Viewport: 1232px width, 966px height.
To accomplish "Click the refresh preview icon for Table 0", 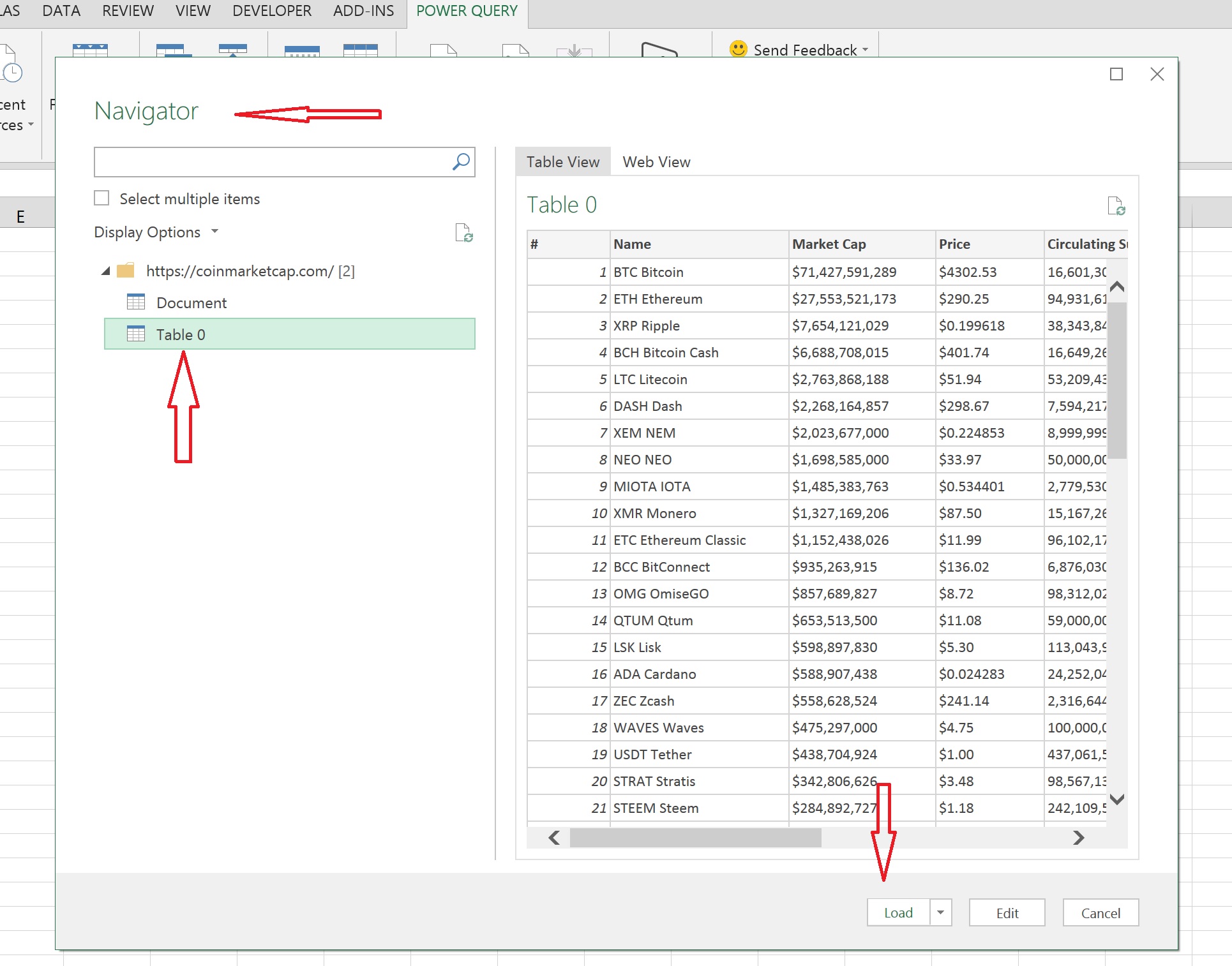I will click(1116, 206).
